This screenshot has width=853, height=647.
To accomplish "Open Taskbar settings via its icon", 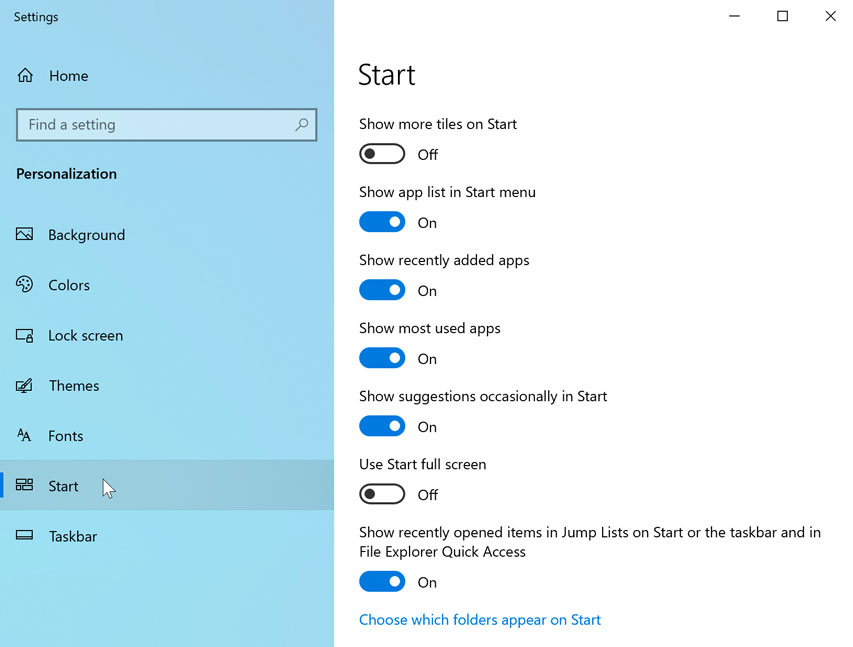I will click(24, 536).
